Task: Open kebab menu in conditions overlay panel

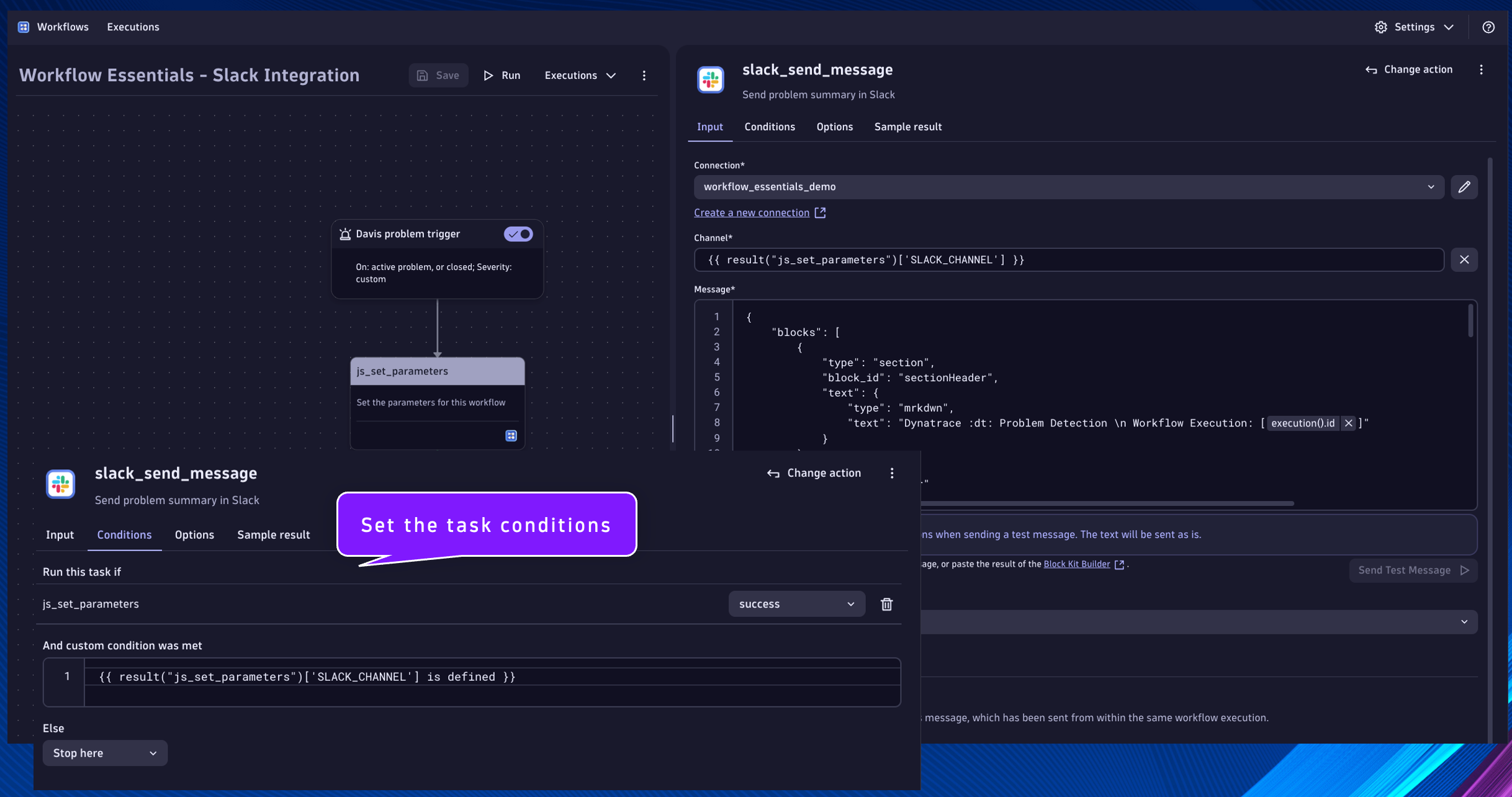Action: [x=892, y=473]
